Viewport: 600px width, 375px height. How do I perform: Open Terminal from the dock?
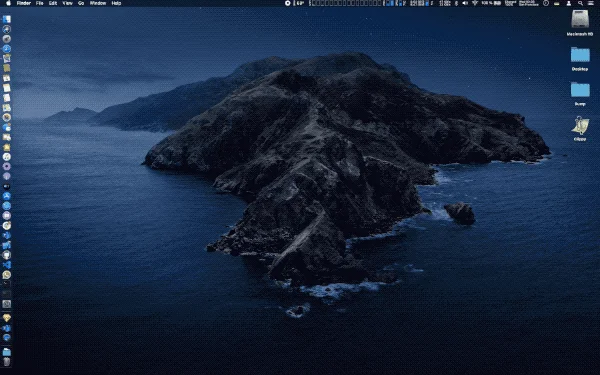coord(7,284)
